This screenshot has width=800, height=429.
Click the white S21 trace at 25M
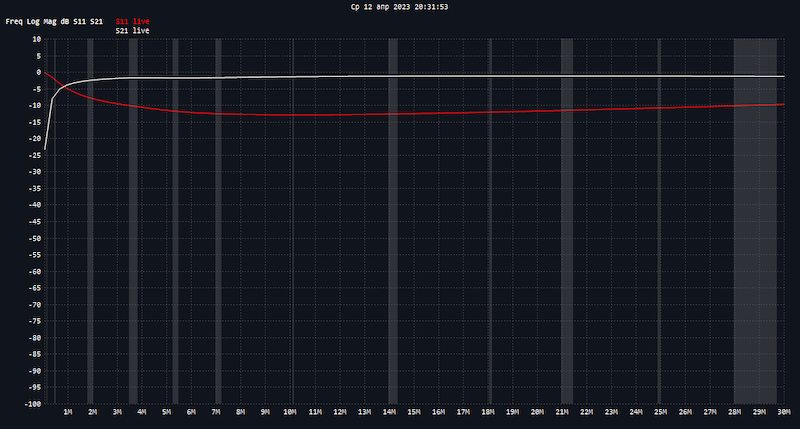[x=660, y=76]
